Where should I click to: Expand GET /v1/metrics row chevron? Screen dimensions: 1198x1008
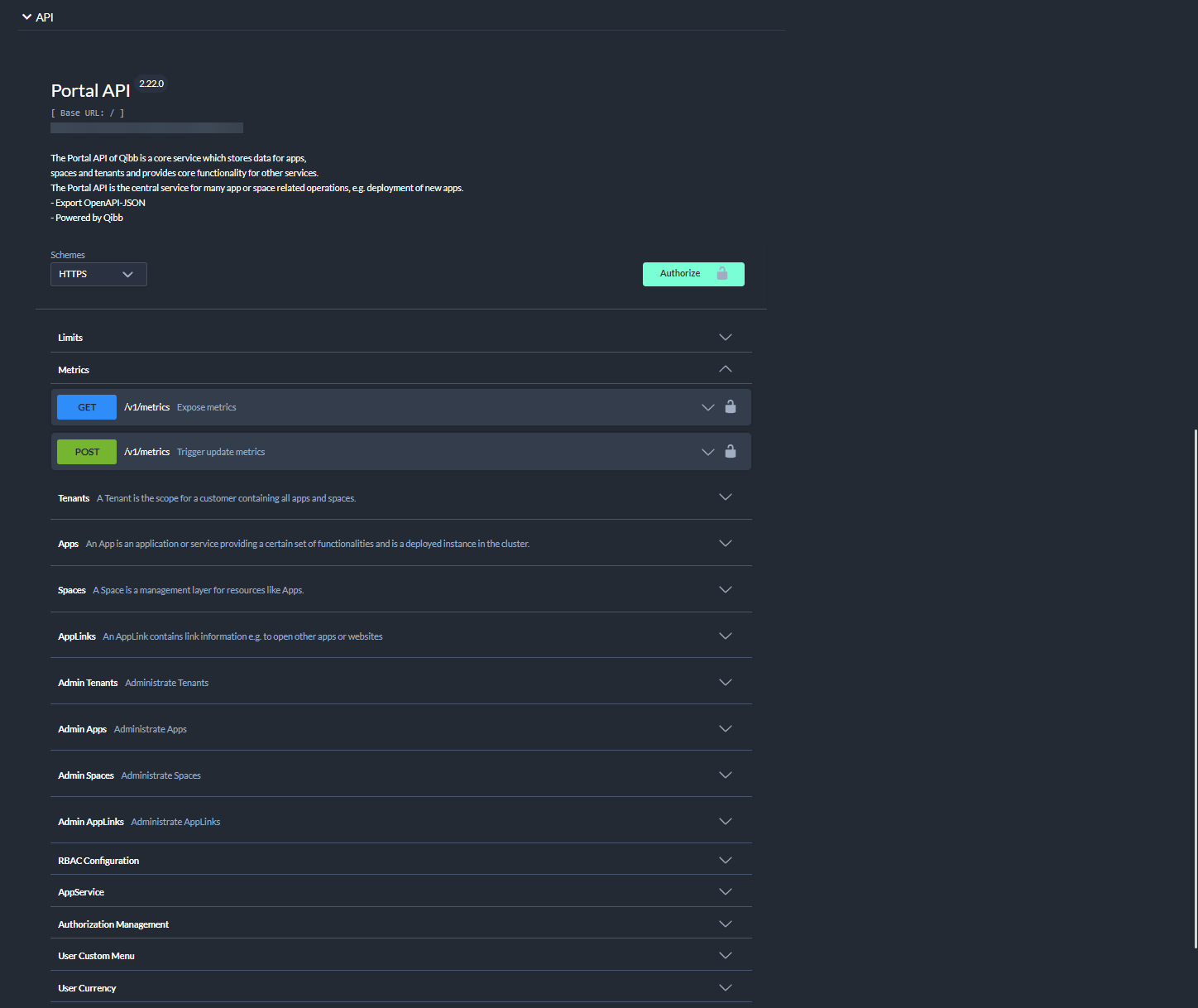(x=707, y=407)
